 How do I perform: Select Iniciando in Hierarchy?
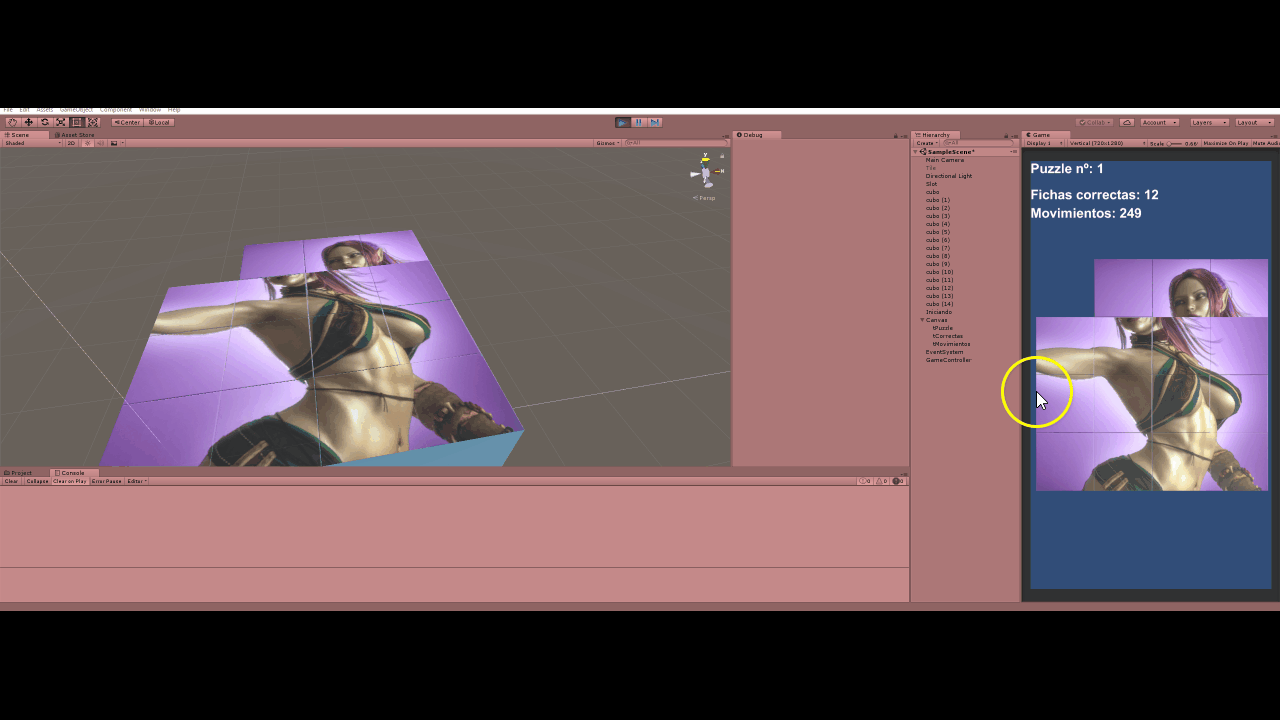[938, 312]
